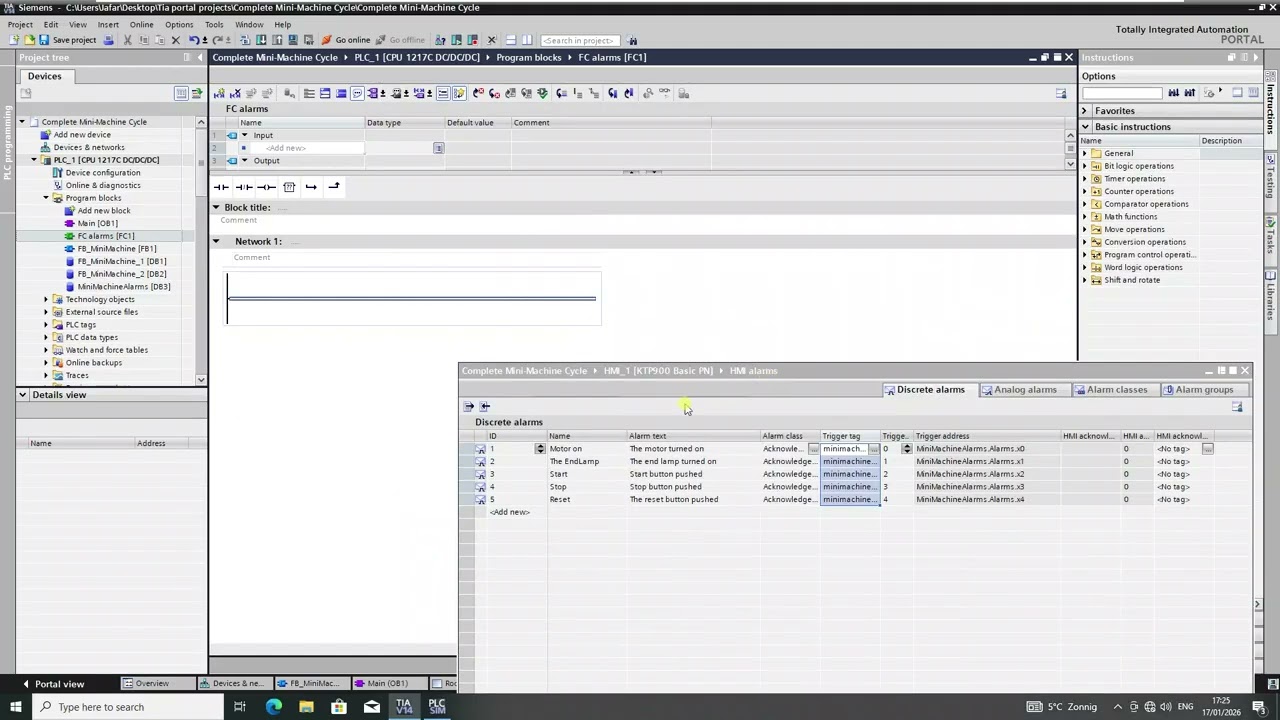Viewport: 1280px width, 720px height.
Task: Click ID stepper for alarm Motor on
Action: point(540,449)
